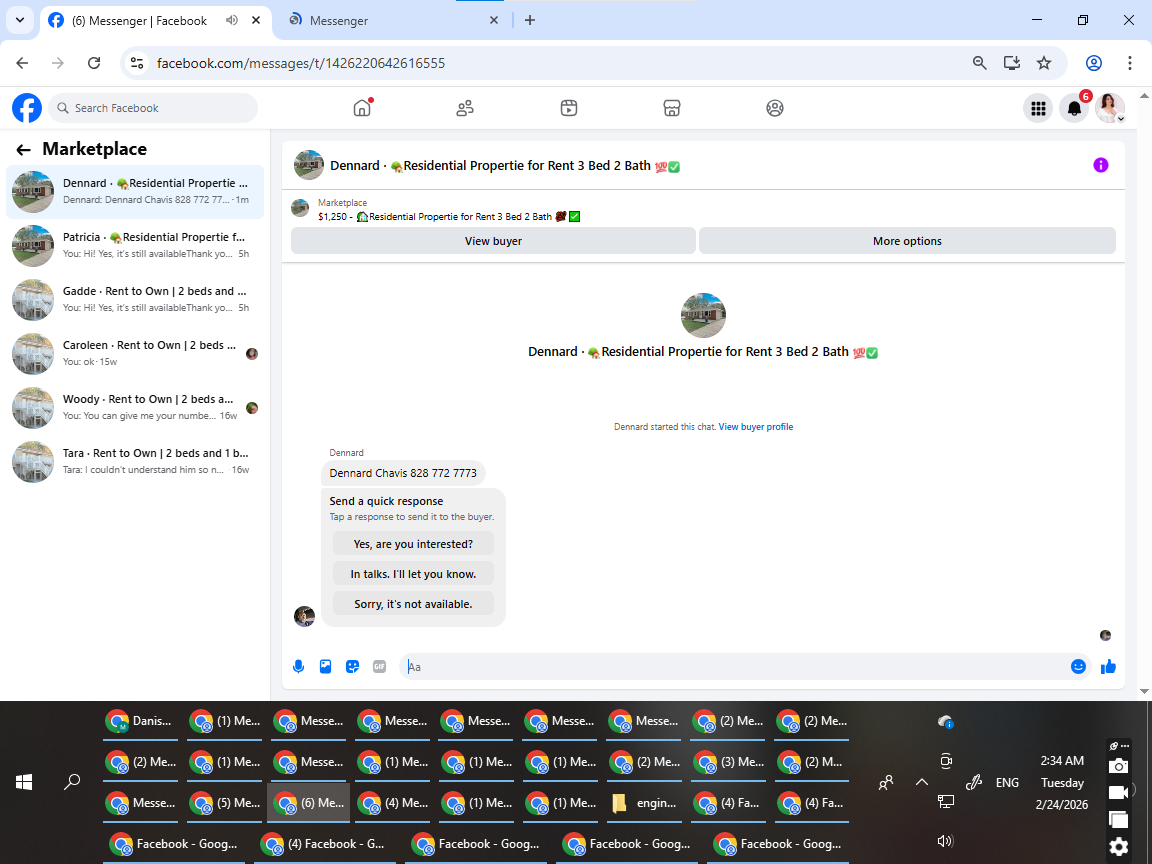The image size is (1152, 864).
Task: Click the listing thumbnail in the chat header
Action: pyautogui.click(x=309, y=165)
